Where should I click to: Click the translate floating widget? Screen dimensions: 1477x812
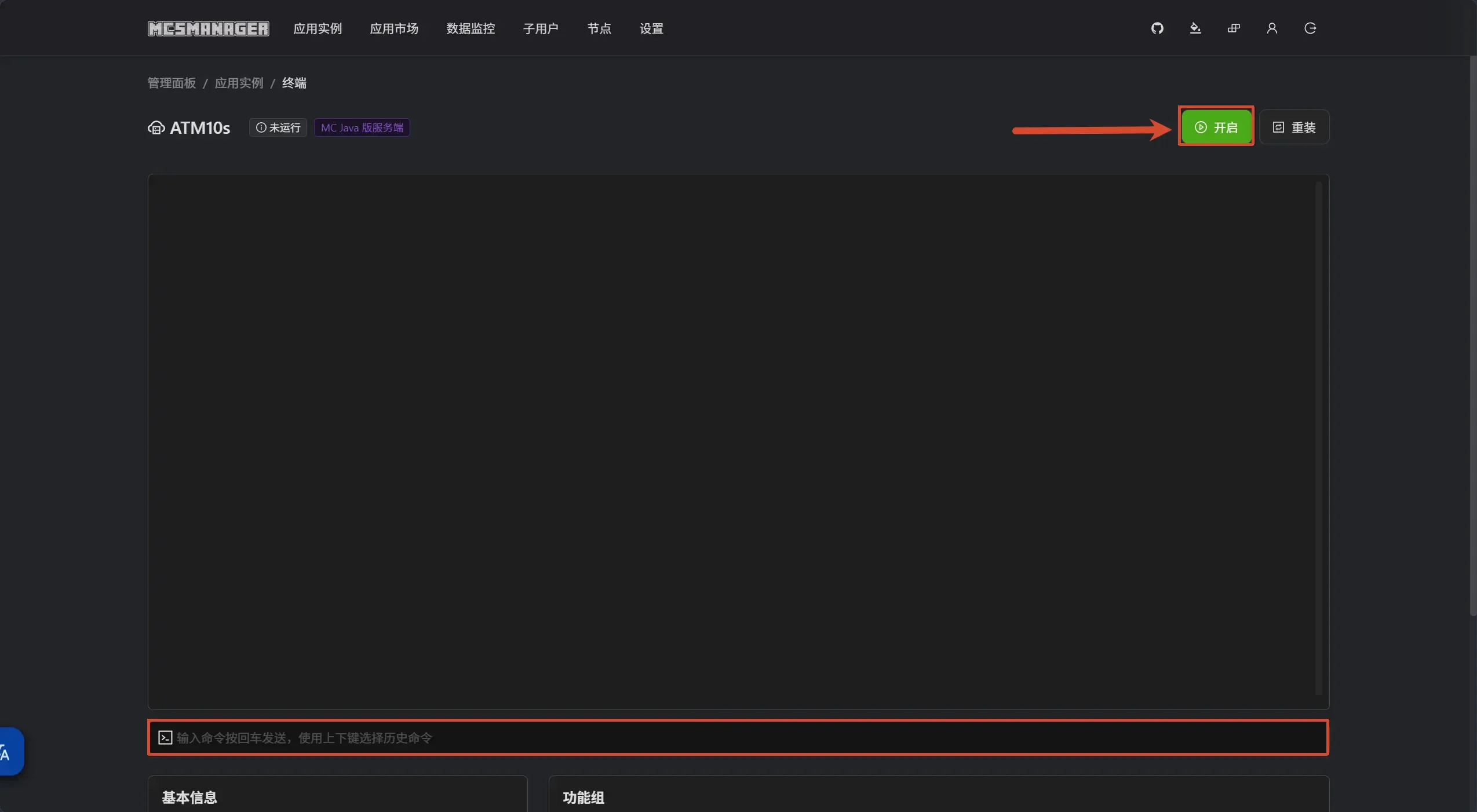[x=12, y=751]
